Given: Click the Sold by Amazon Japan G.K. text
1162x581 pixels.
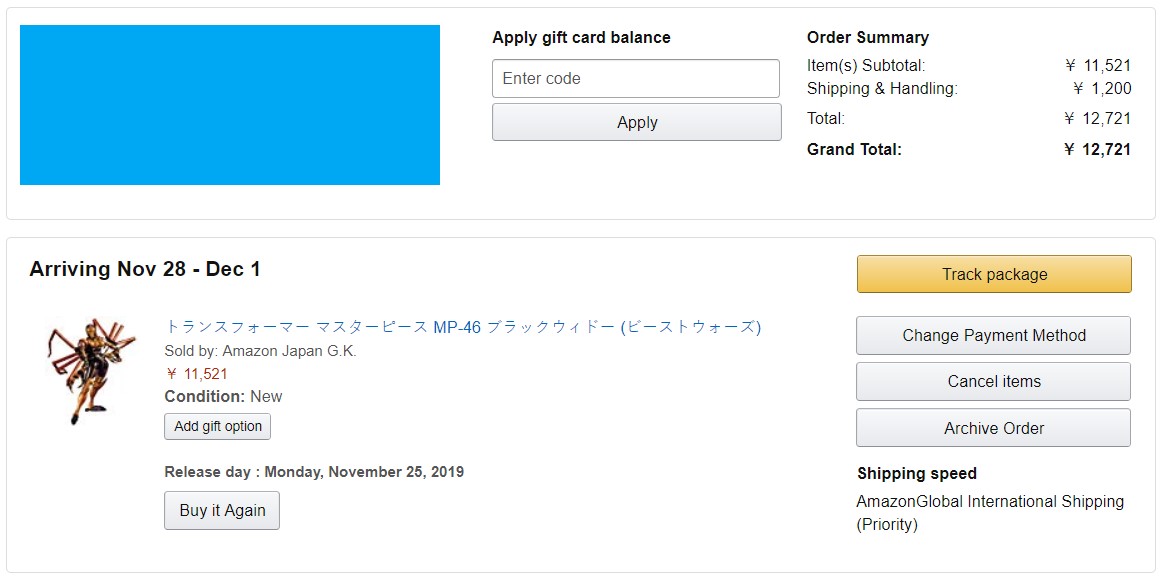Looking at the screenshot, I should point(260,351).
